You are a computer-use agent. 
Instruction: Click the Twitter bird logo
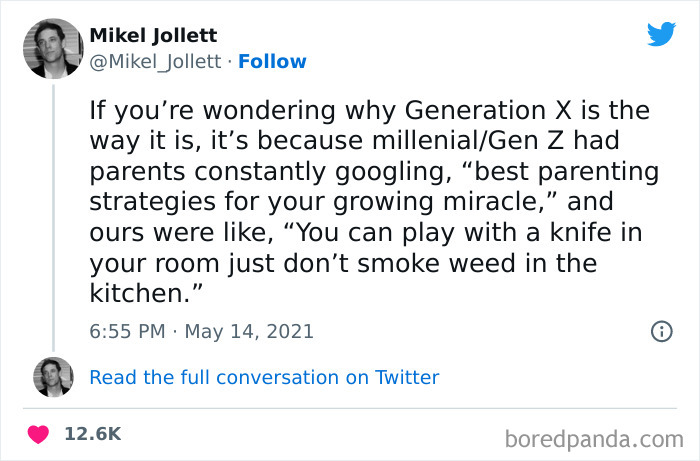click(x=661, y=34)
